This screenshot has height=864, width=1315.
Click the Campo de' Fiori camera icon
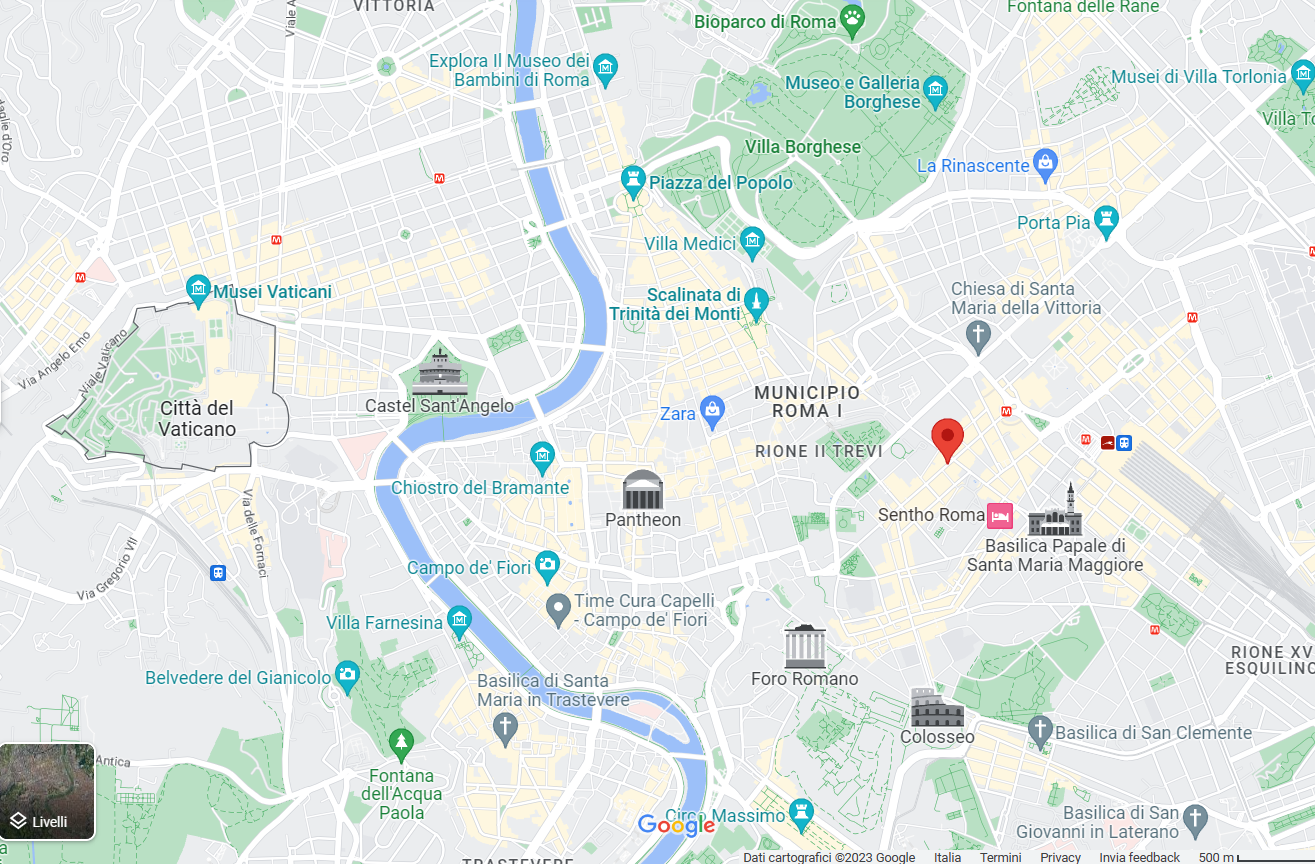pos(546,566)
